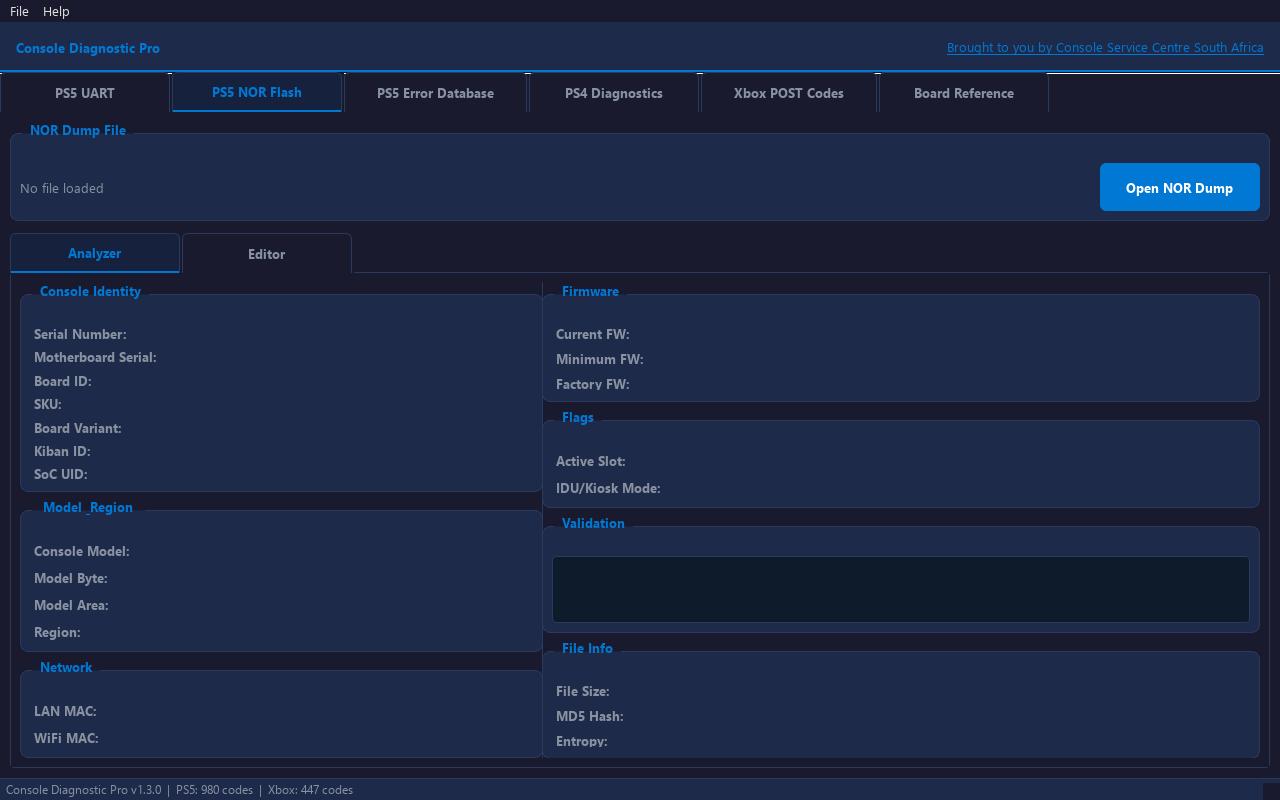Switch to the PS5 UART tab
The image size is (1280, 800).
(85, 93)
